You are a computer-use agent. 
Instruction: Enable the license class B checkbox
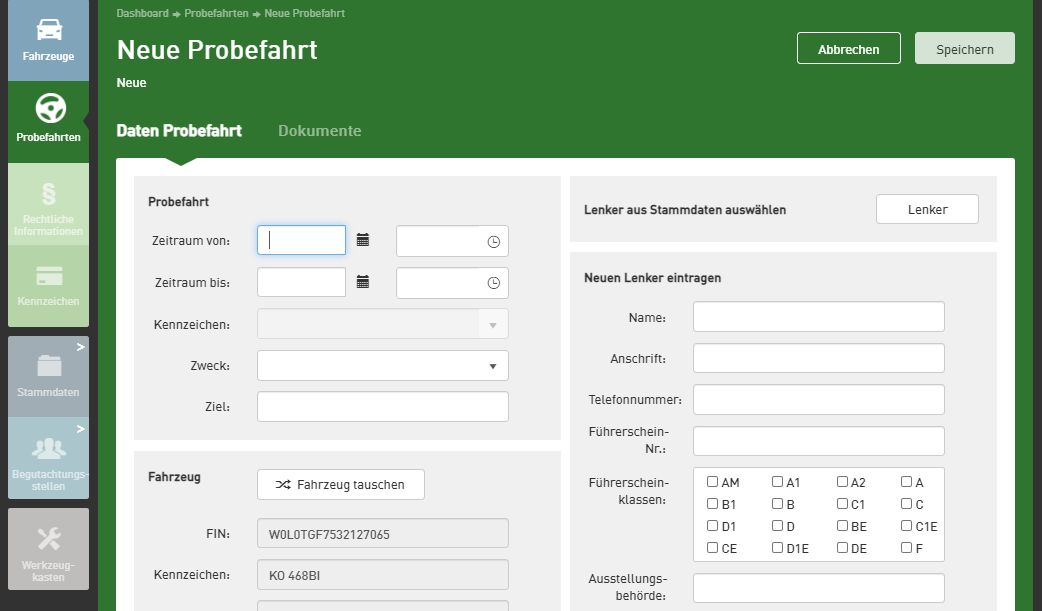[x=778, y=504]
